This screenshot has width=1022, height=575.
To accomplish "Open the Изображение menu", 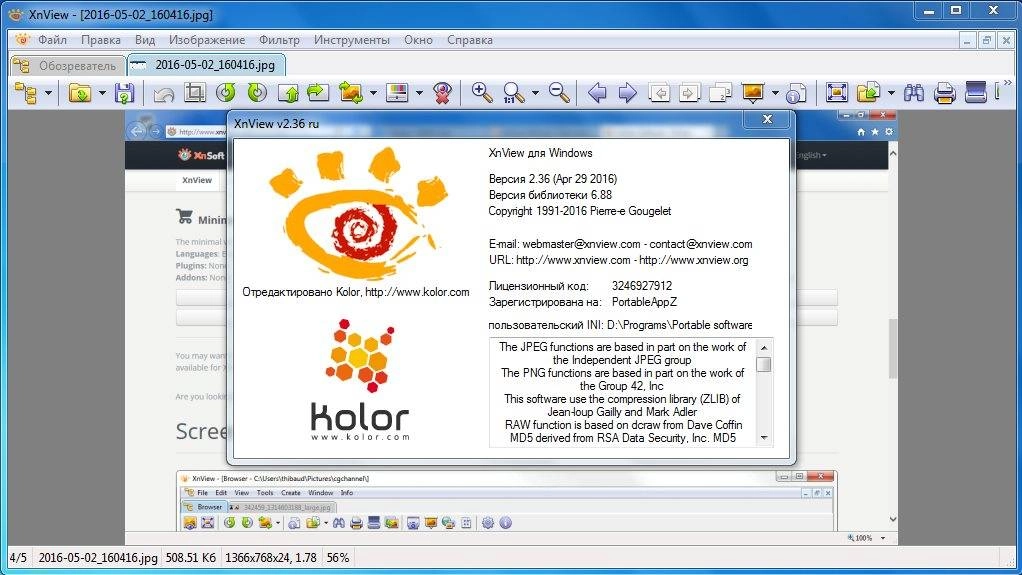I will 207,40.
